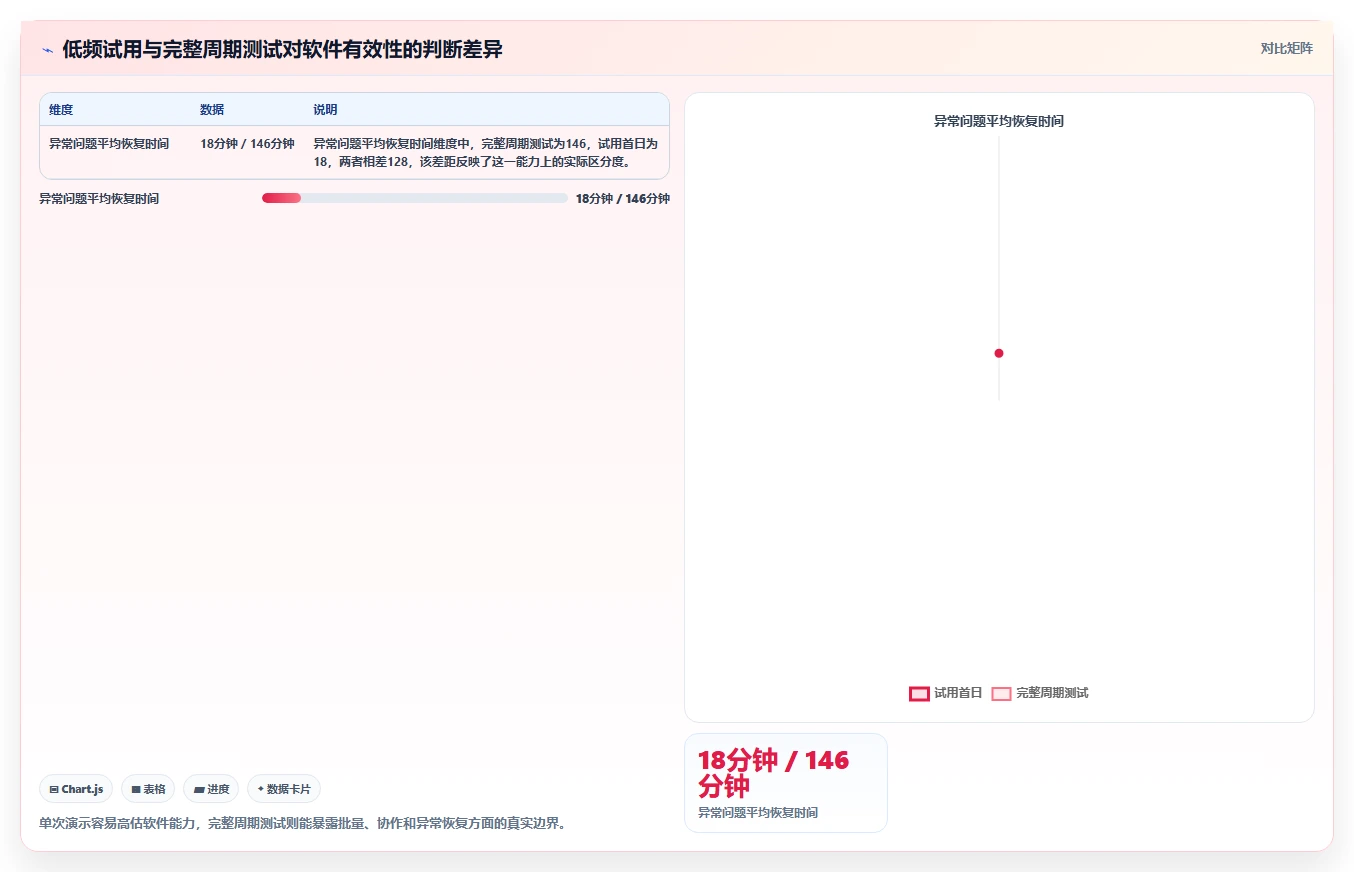Click the progress value 18分钟 / 146分钟 at right
This screenshot has height=872, width=1354.
coord(622,199)
